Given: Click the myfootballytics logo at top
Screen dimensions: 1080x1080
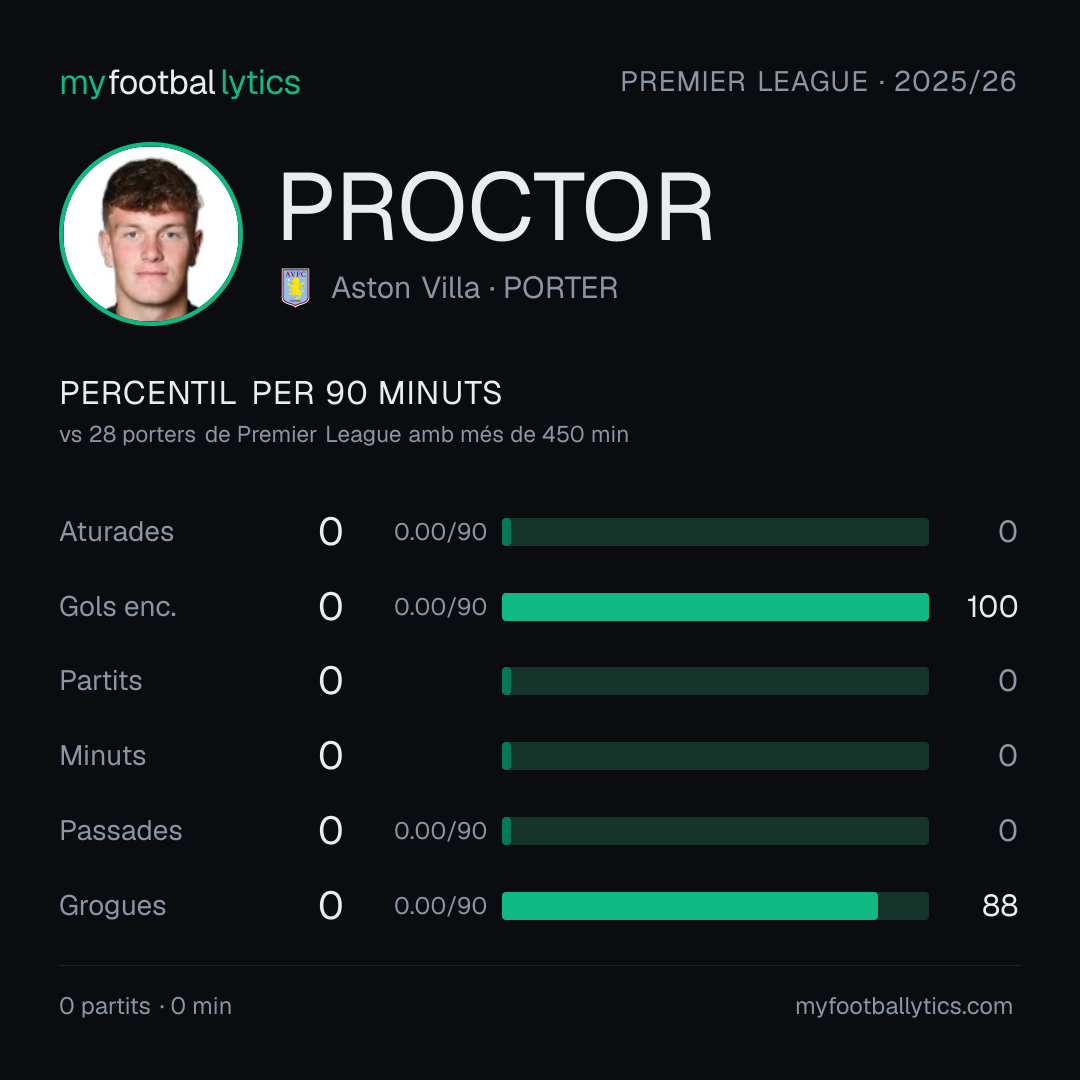Looking at the screenshot, I should point(180,83).
